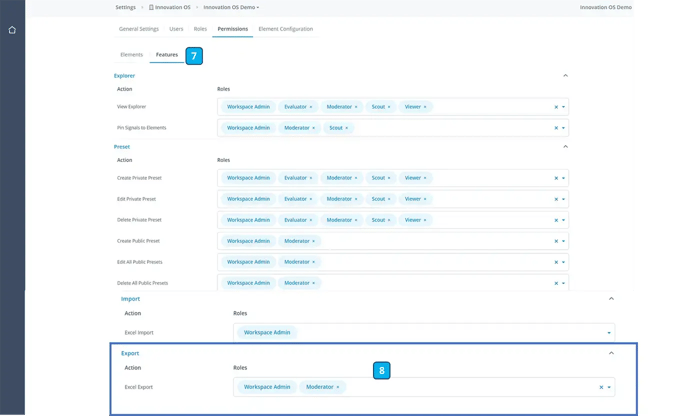Screen dimensions: 687x416
Task: Collapse the Preset section chevron
Action: coord(565,146)
